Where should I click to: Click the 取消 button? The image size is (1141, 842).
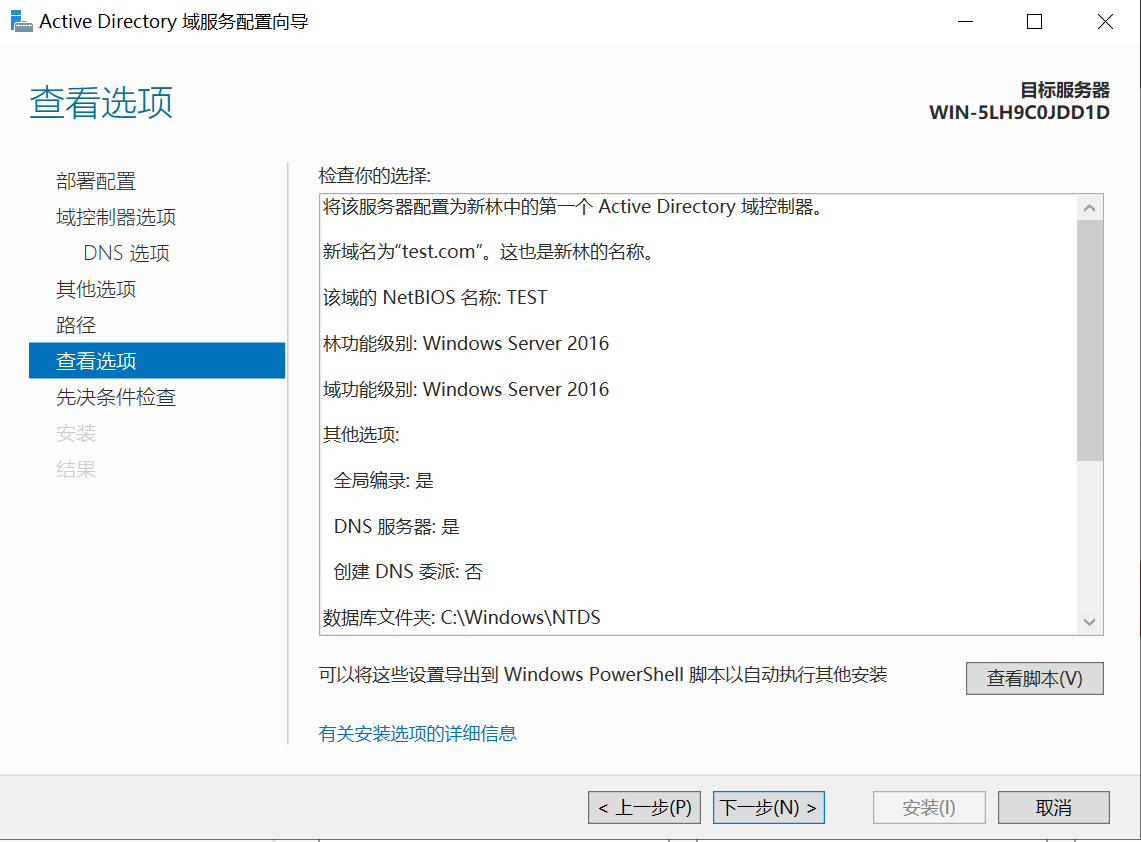click(x=1053, y=807)
